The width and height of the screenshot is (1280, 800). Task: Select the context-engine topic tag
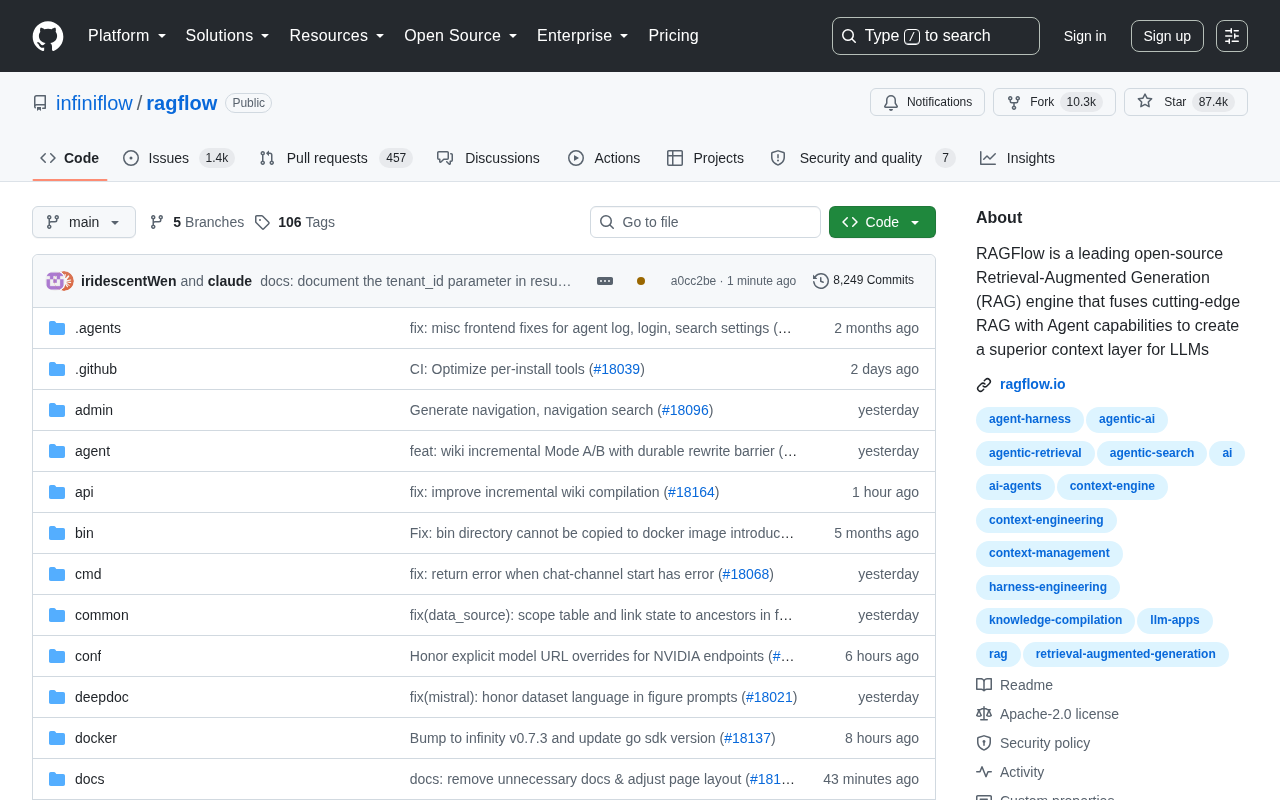[1112, 487]
